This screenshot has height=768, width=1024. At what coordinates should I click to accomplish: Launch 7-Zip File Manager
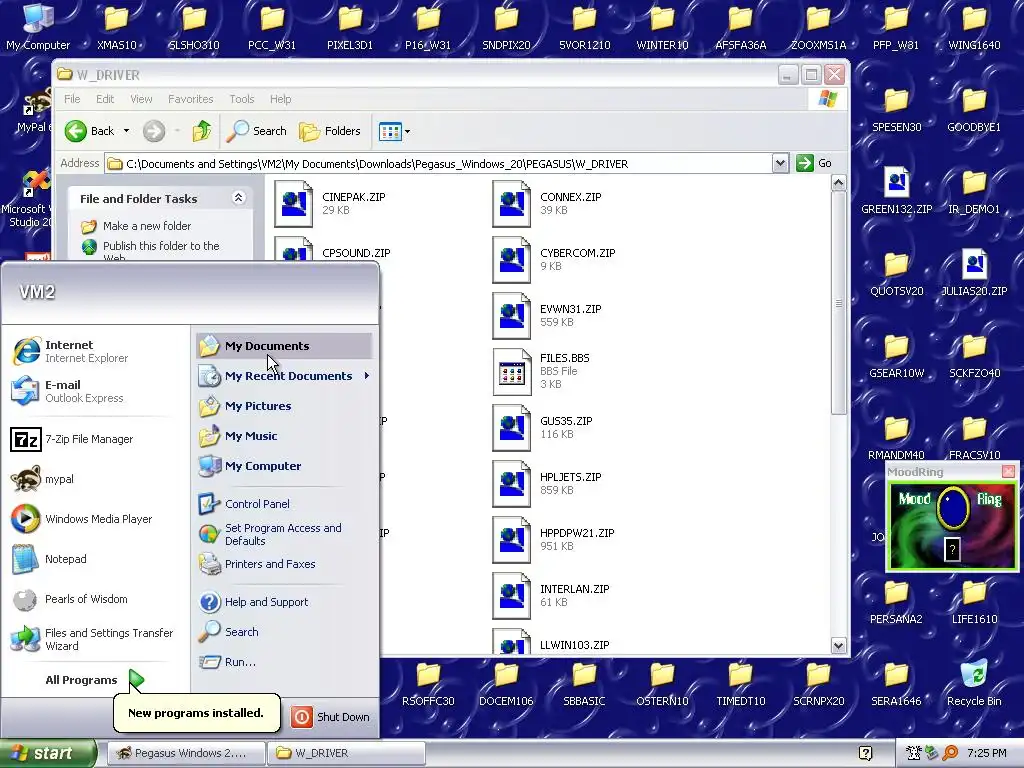tap(72, 440)
